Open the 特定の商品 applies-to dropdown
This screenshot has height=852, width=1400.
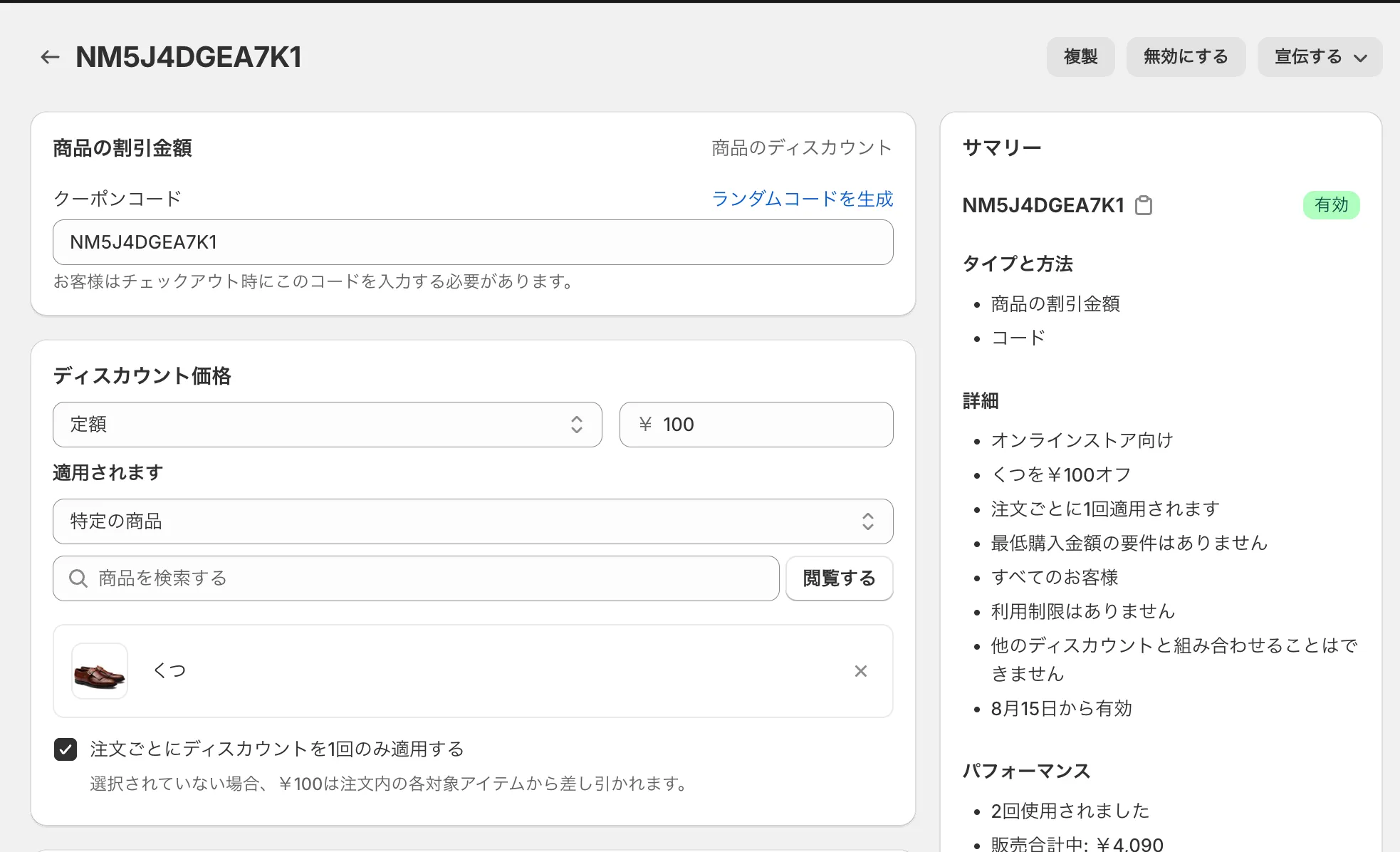point(456,521)
